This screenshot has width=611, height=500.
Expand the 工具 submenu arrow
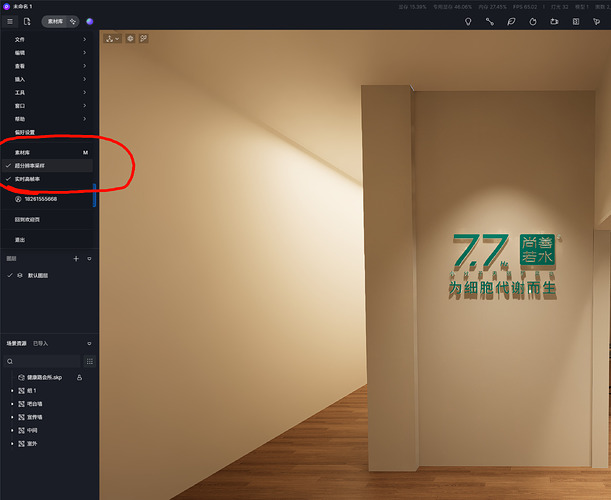[x=85, y=92]
